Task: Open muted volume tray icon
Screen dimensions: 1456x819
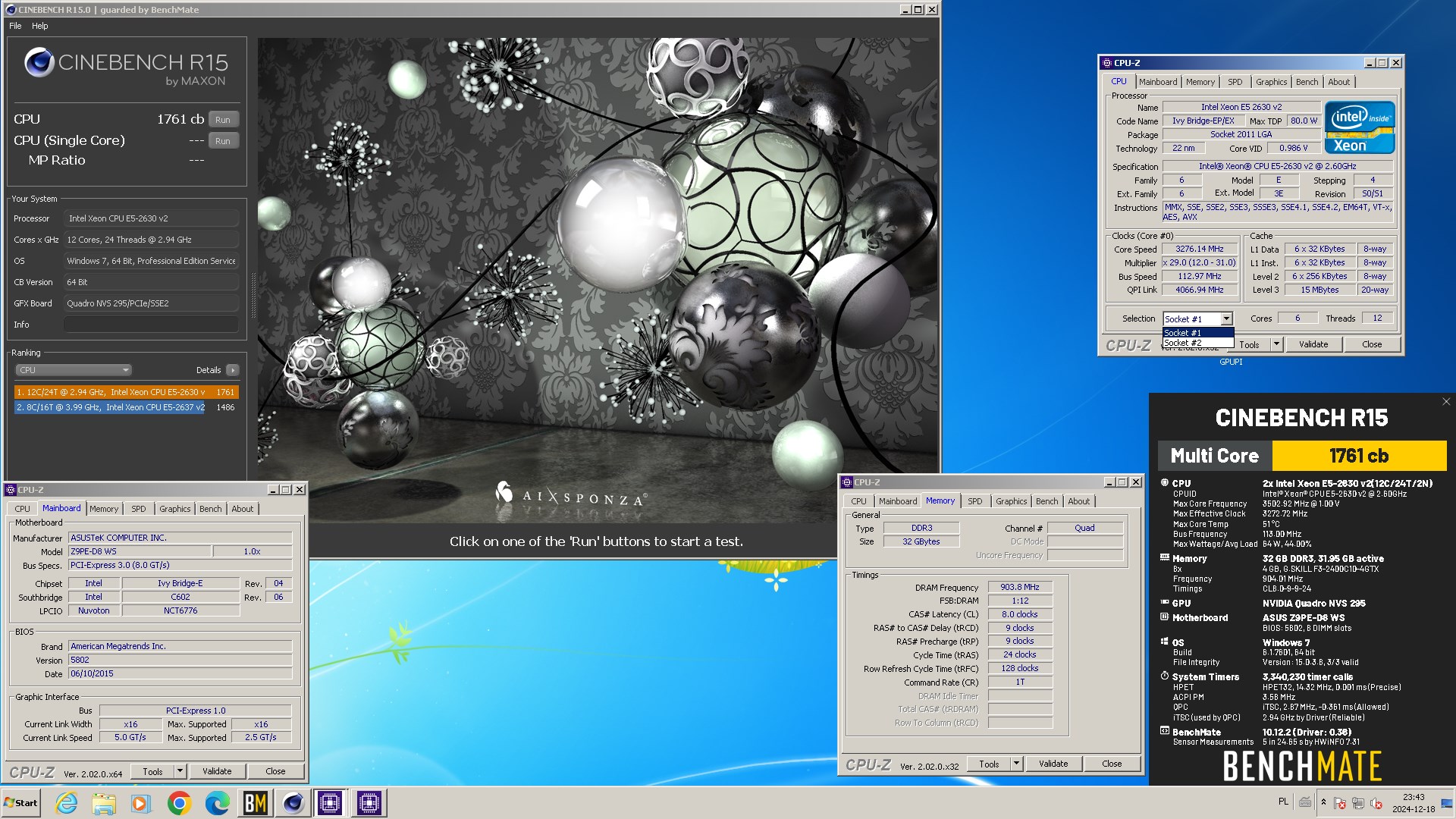Action: click(1376, 803)
